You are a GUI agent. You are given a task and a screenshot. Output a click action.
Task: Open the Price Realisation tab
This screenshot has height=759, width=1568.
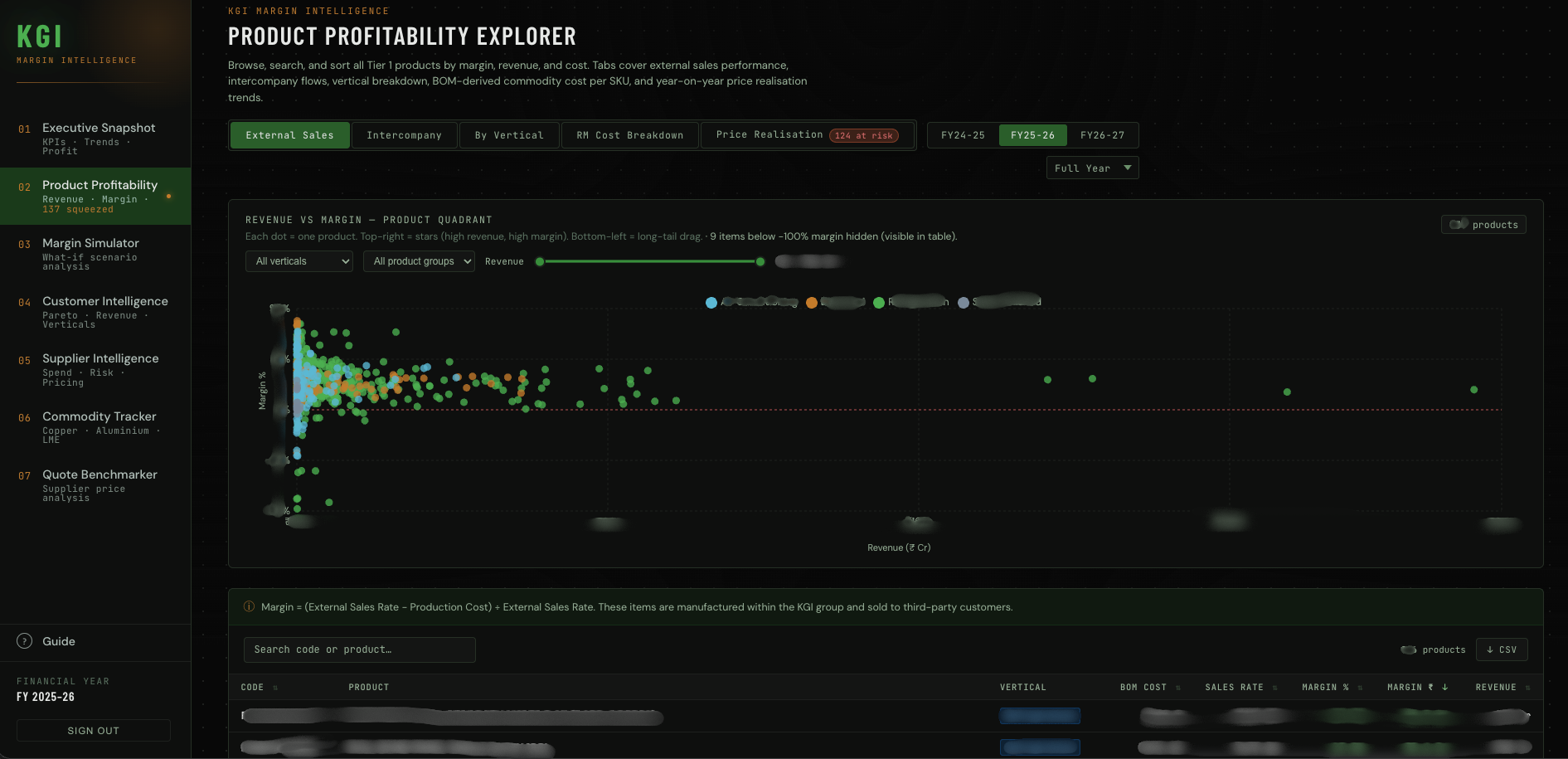point(807,135)
